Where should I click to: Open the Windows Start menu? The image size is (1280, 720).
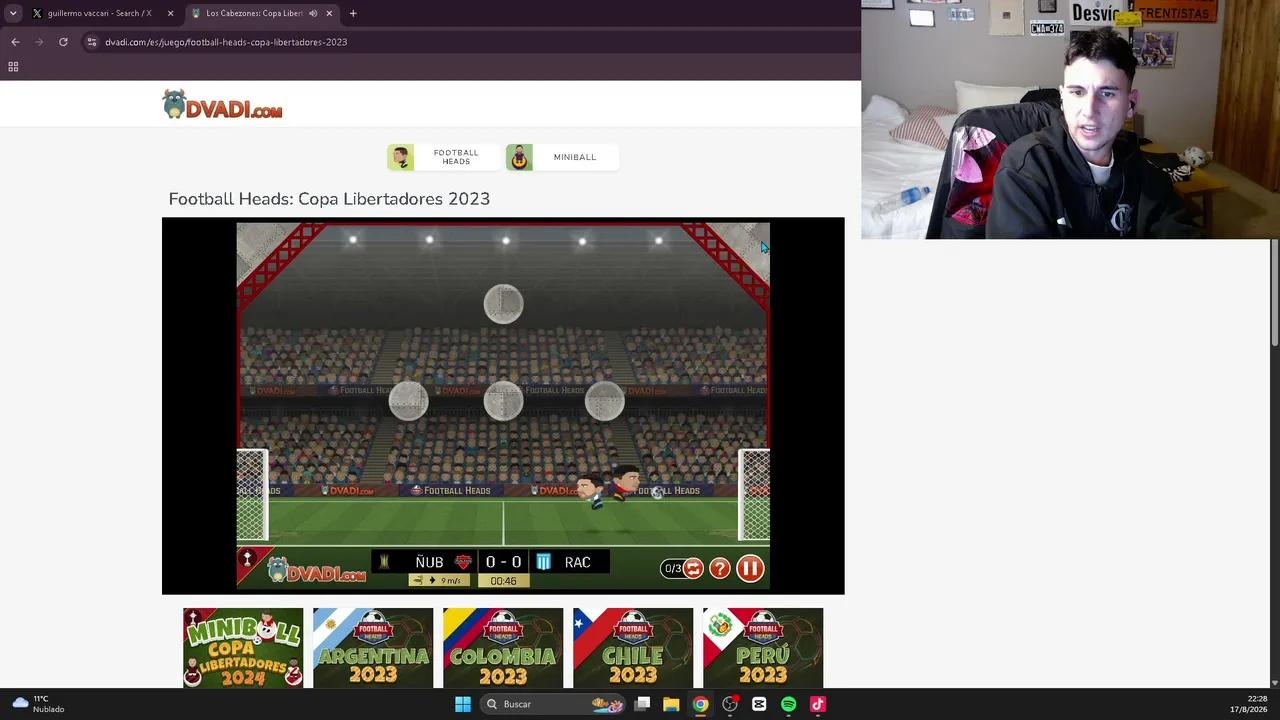(462, 704)
